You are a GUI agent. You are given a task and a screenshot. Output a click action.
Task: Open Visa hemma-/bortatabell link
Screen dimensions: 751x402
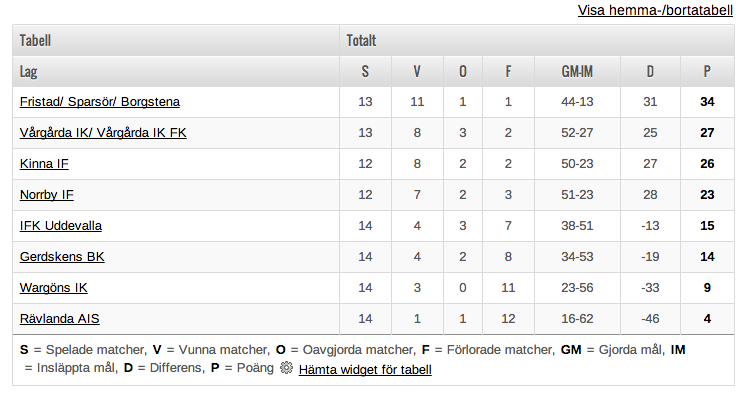655,10
